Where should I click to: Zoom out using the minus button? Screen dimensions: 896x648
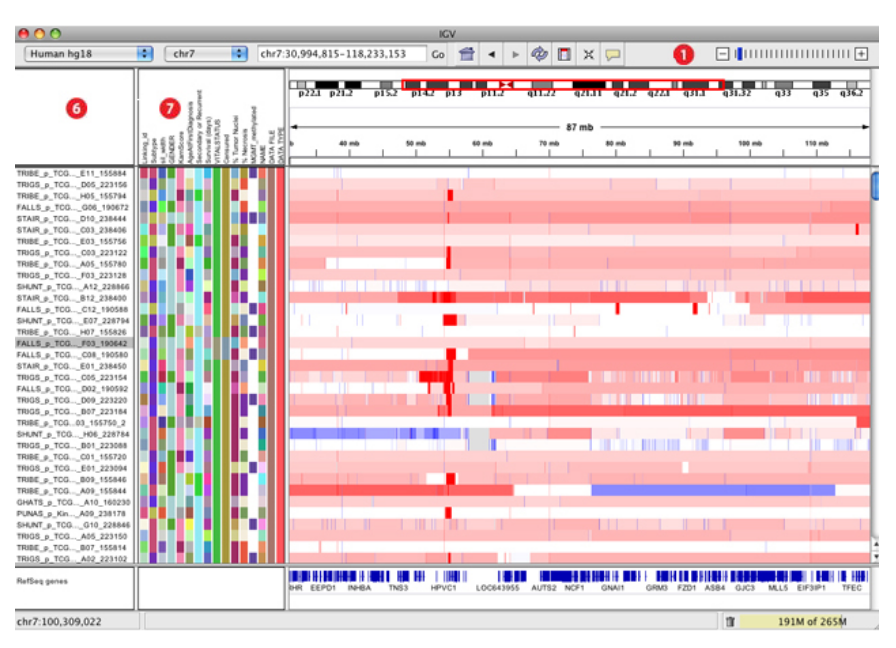click(722, 54)
